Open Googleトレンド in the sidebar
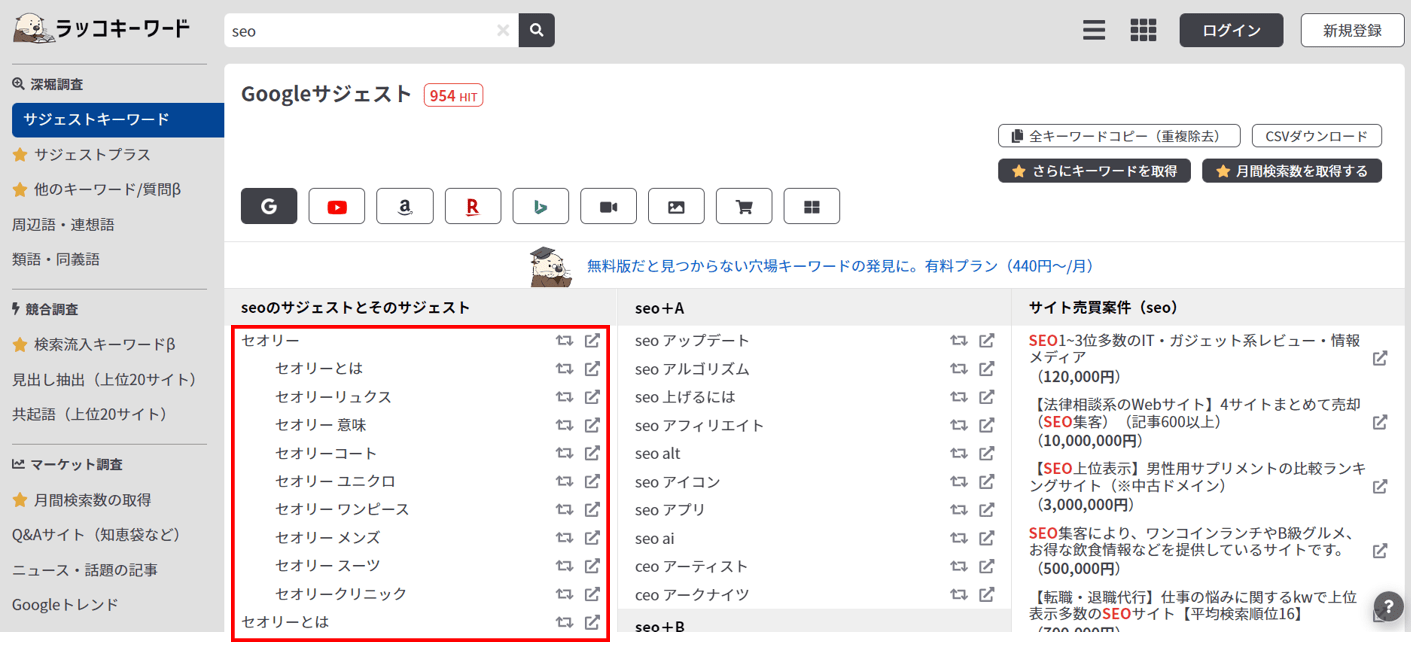The image size is (1411, 657). (65, 605)
